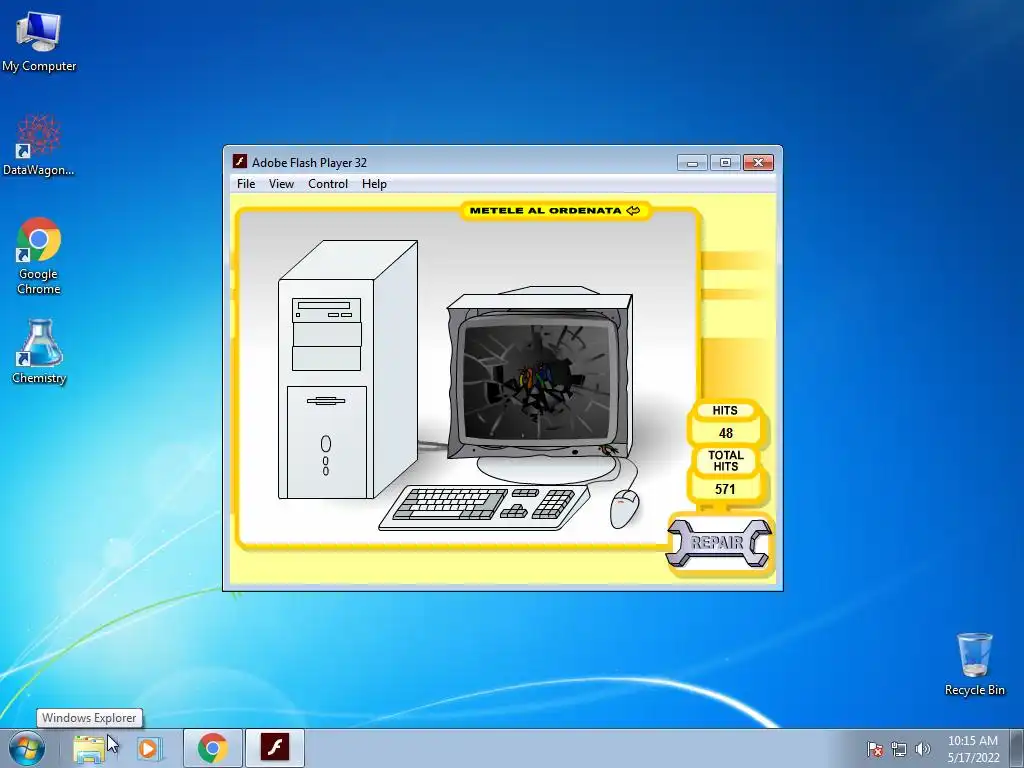This screenshot has height=768, width=1024.
Task: Open Windows Explorer from the taskbar
Action: [89, 749]
